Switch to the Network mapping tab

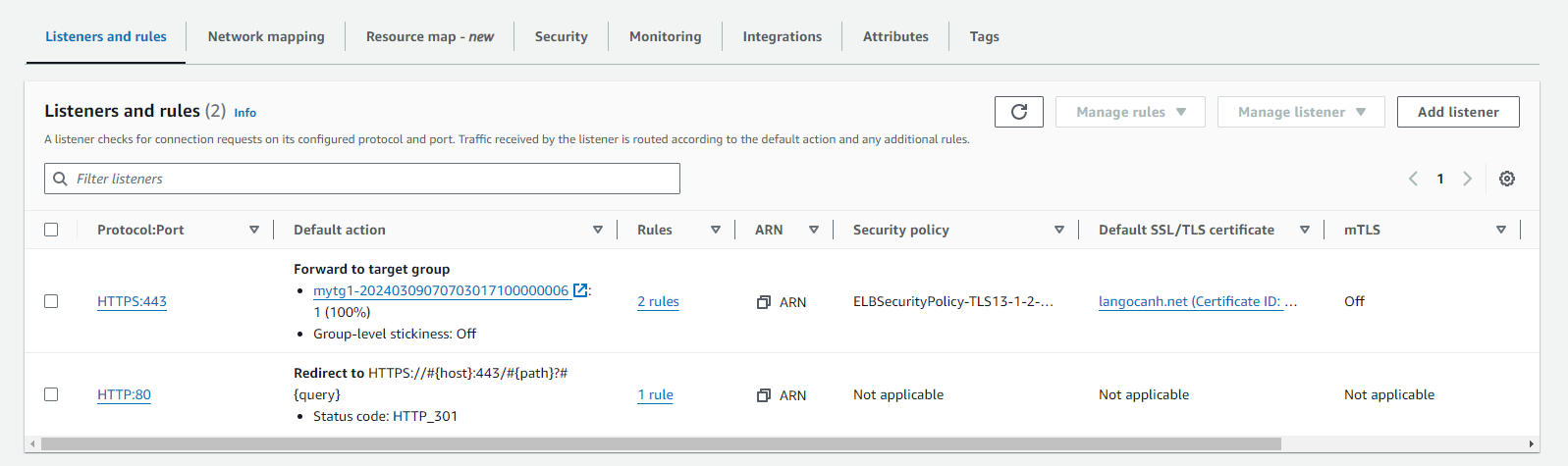pyautogui.click(x=266, y=36)
